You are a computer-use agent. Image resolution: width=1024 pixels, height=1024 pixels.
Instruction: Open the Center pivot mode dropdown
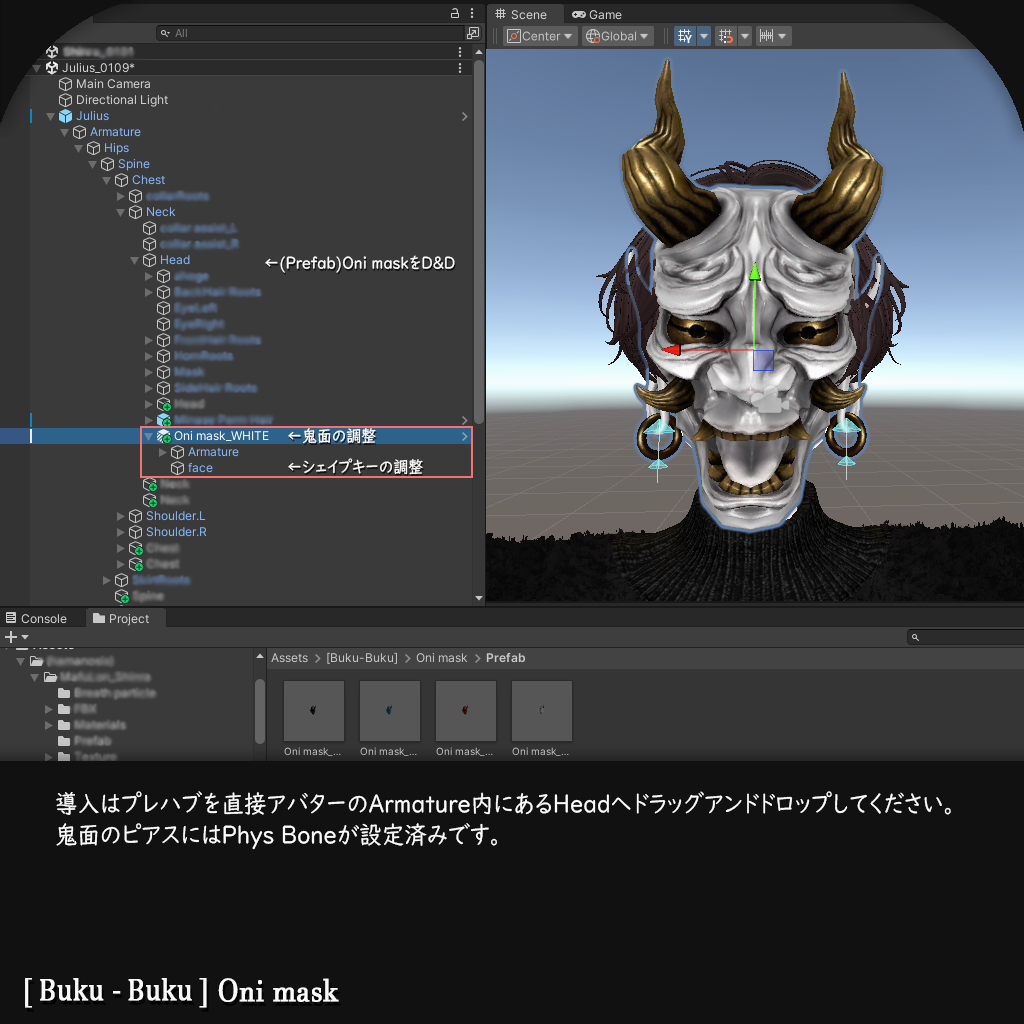540,36
